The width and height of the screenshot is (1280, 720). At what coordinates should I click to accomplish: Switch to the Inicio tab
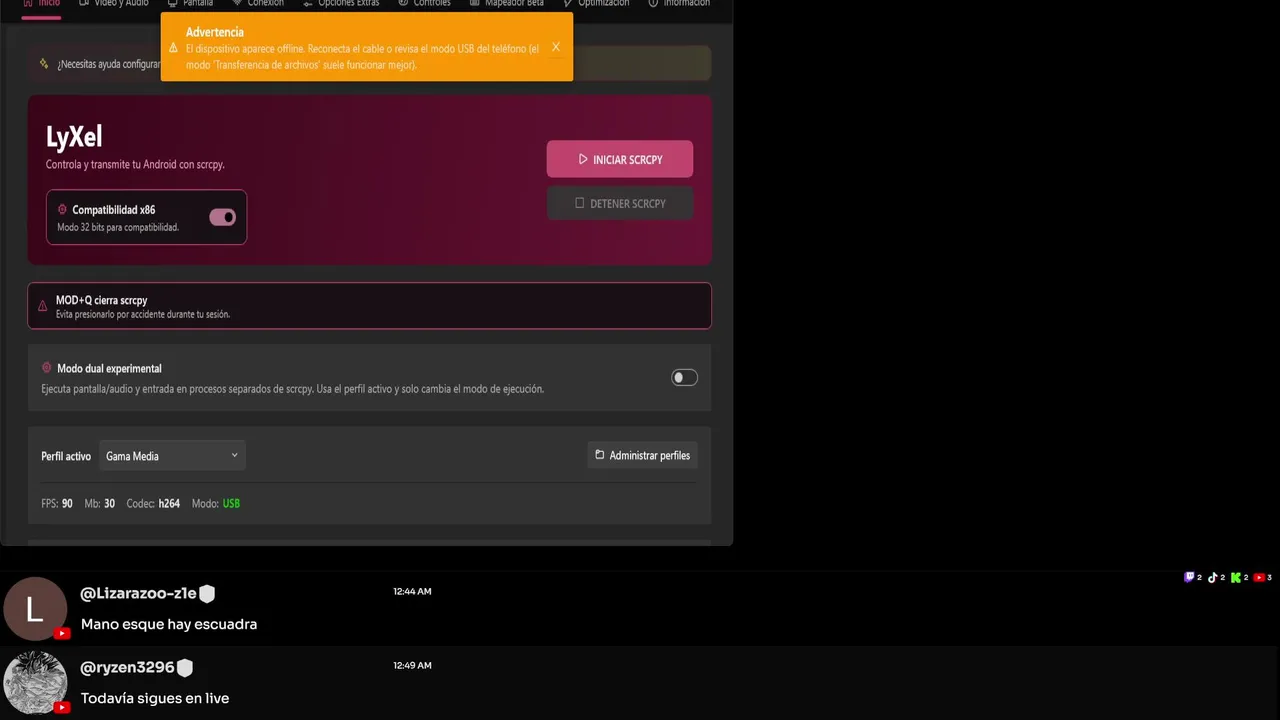tap(41, 4)
